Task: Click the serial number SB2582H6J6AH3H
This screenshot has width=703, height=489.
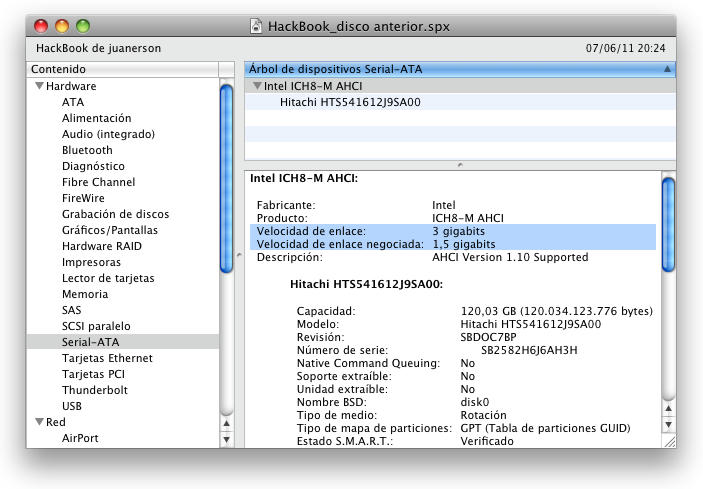Action: coord(529,350)
